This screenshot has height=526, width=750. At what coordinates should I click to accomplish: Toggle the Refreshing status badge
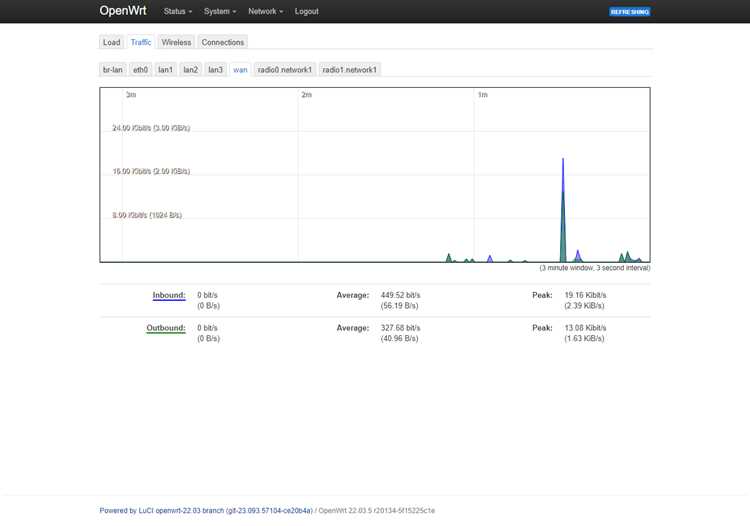pos(629,12)
